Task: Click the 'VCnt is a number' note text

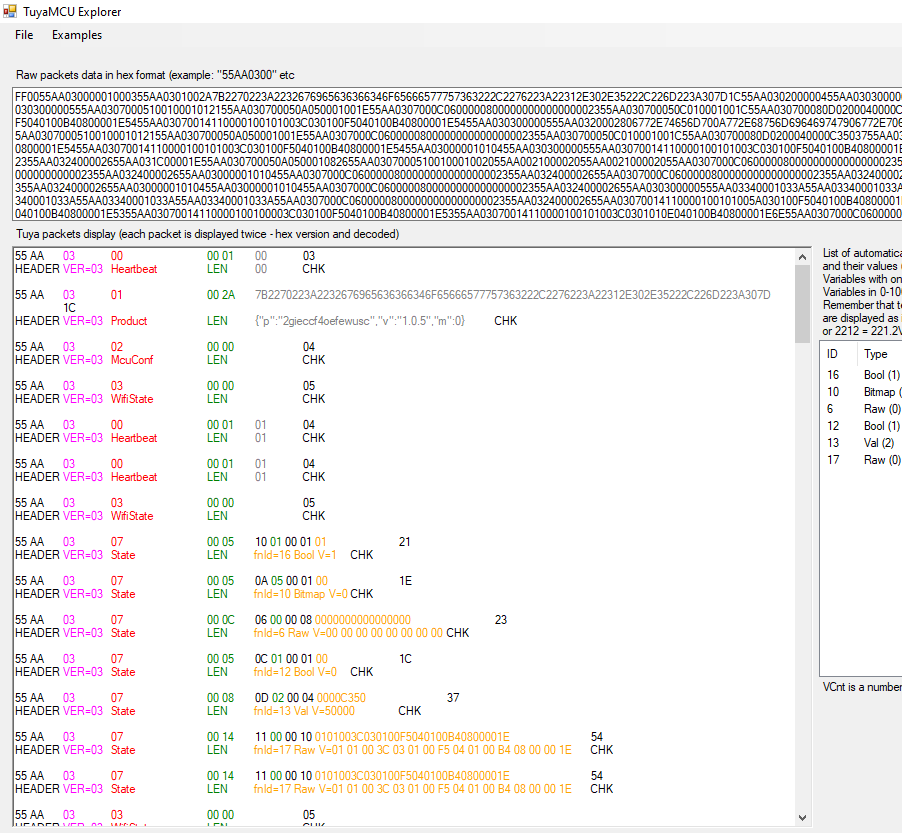Action: (862, 687)
